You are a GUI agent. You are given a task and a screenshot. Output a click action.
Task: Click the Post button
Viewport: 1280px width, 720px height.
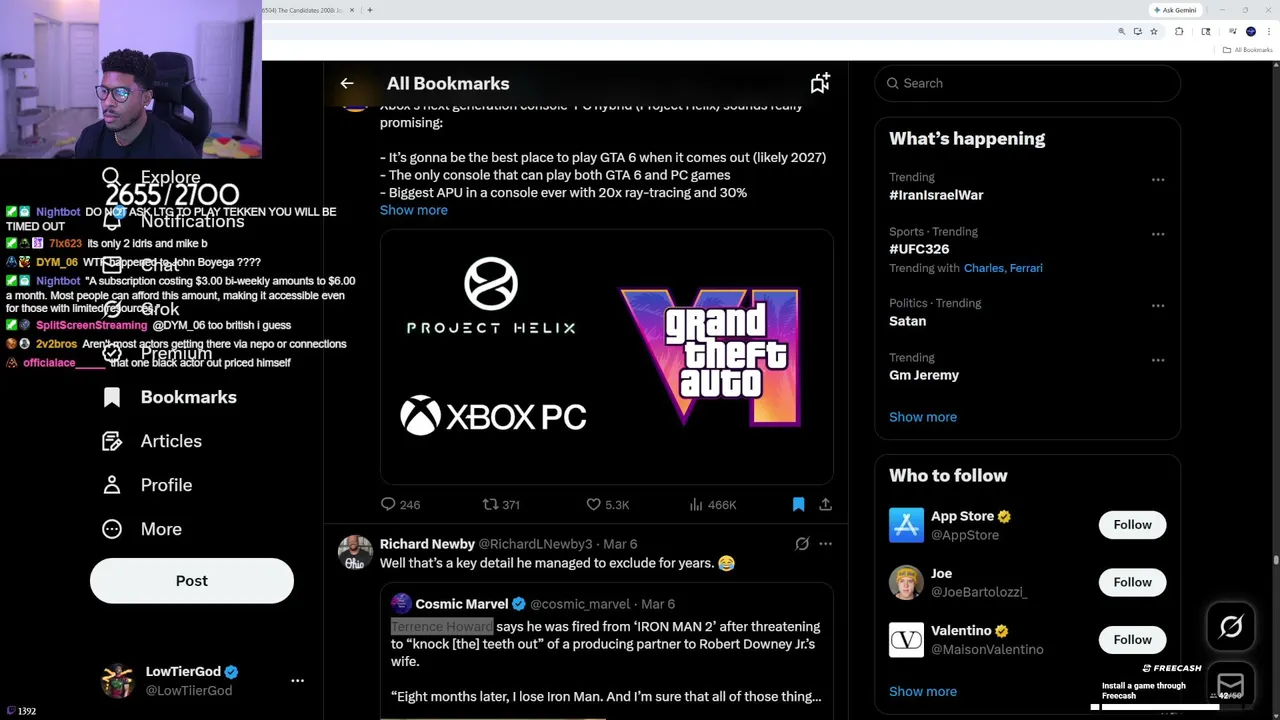tap(192, 581)
